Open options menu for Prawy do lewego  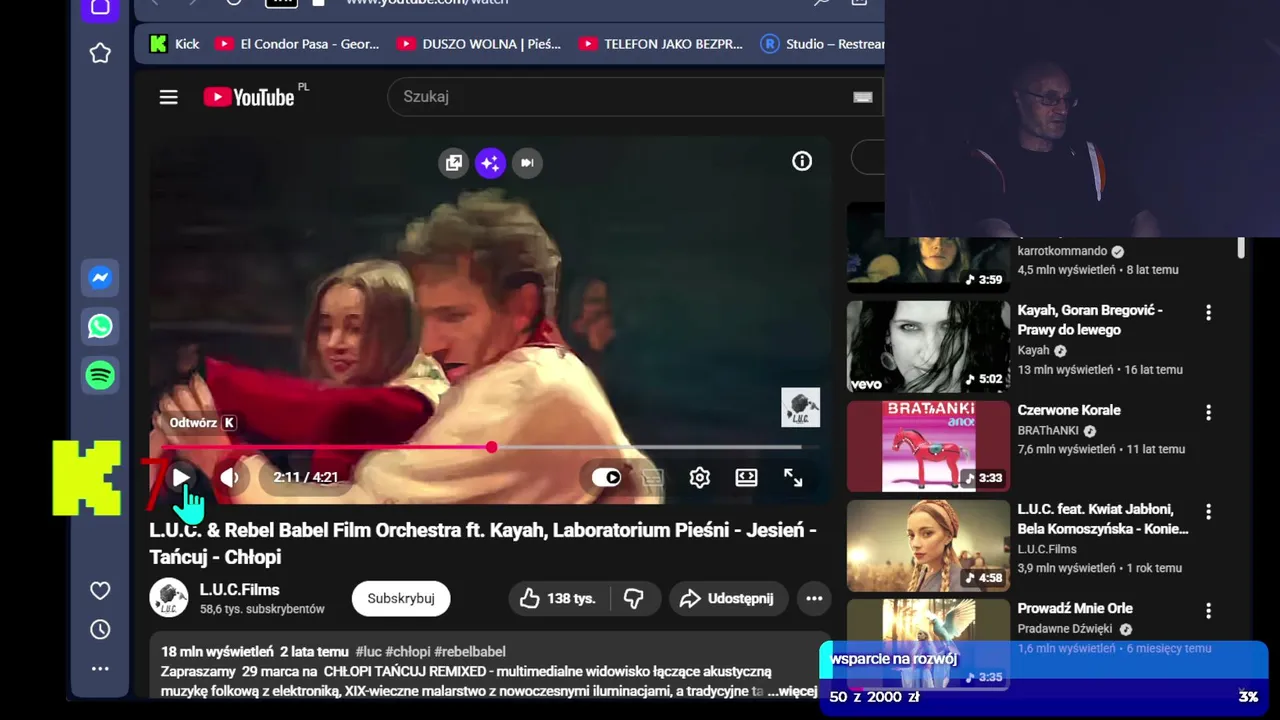point(1208,313)
